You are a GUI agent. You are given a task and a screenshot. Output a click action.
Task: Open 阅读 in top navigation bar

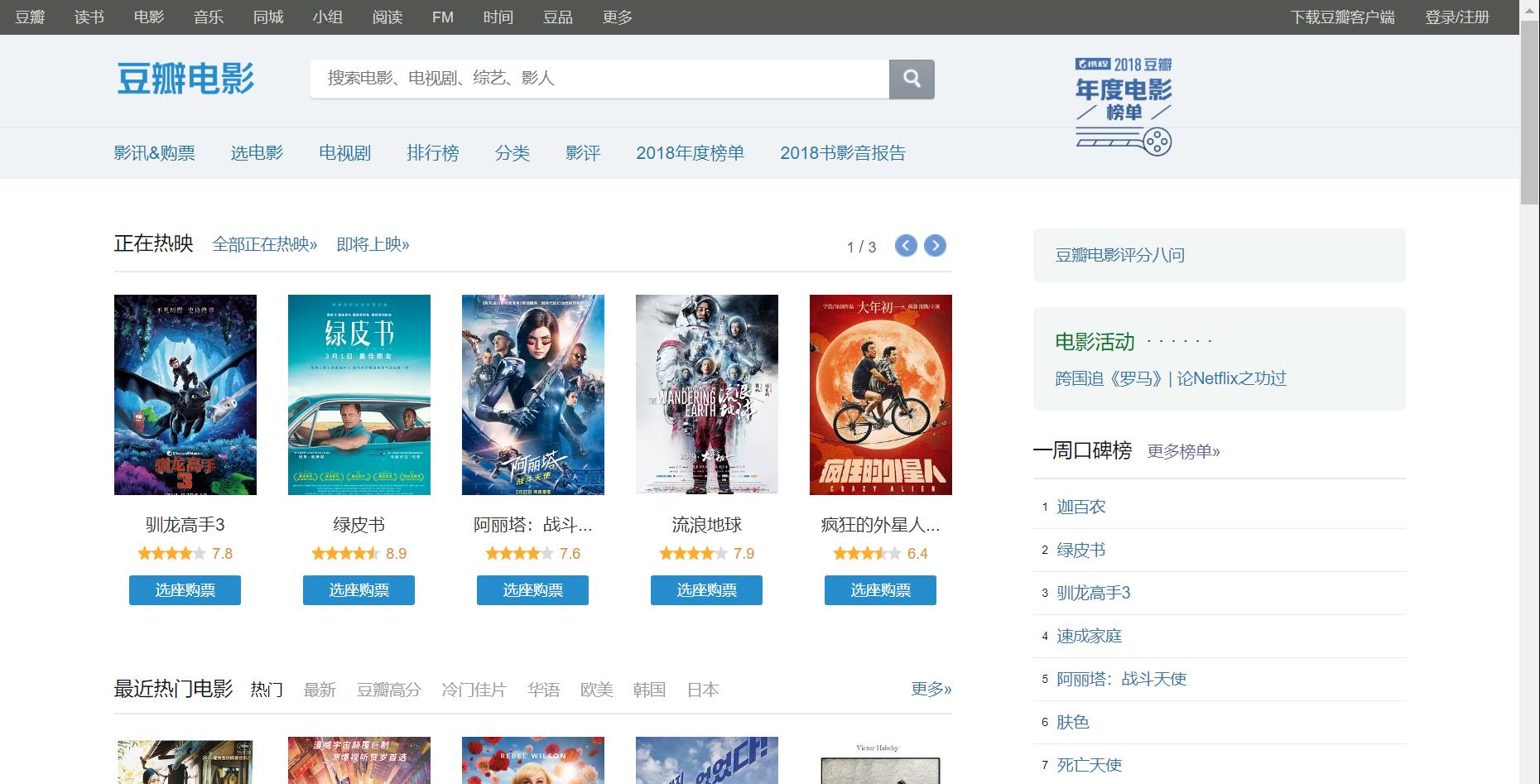(387, 17)
